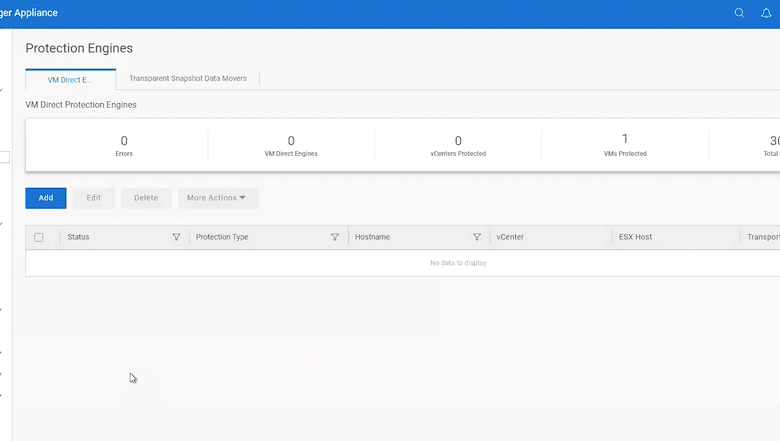This screenshot has height=441, width=780.
Task: Select the VM Direct Engines count tile
Action: [x=291, y=146]
